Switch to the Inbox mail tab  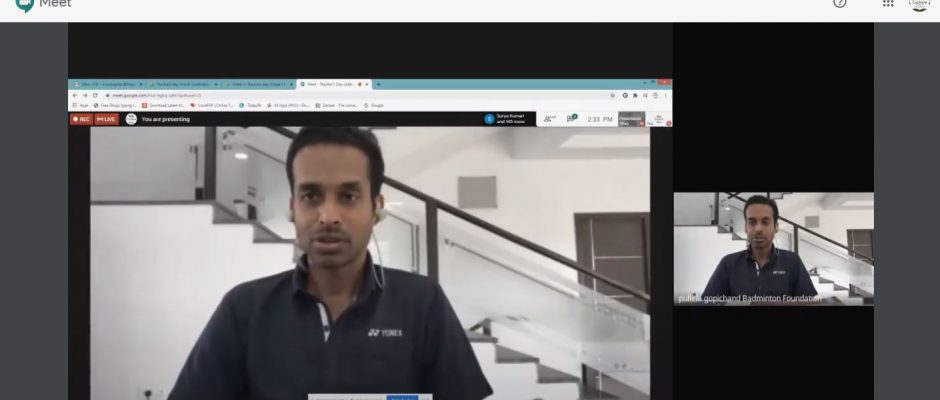coord(107,85)
